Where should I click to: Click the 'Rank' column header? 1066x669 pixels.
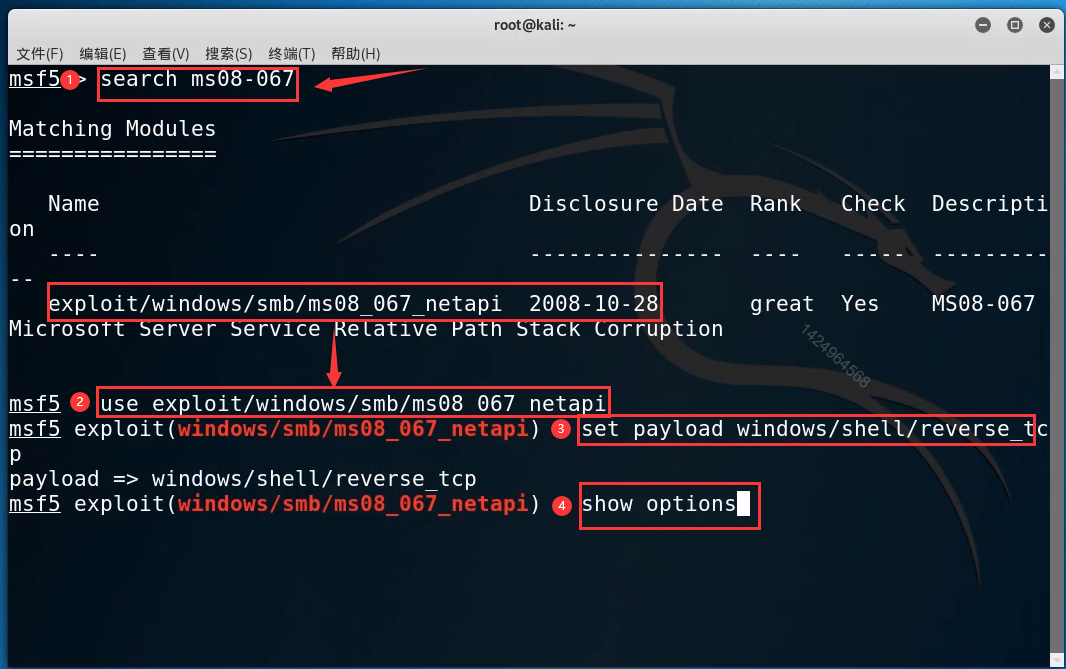(x=776, y=203)
